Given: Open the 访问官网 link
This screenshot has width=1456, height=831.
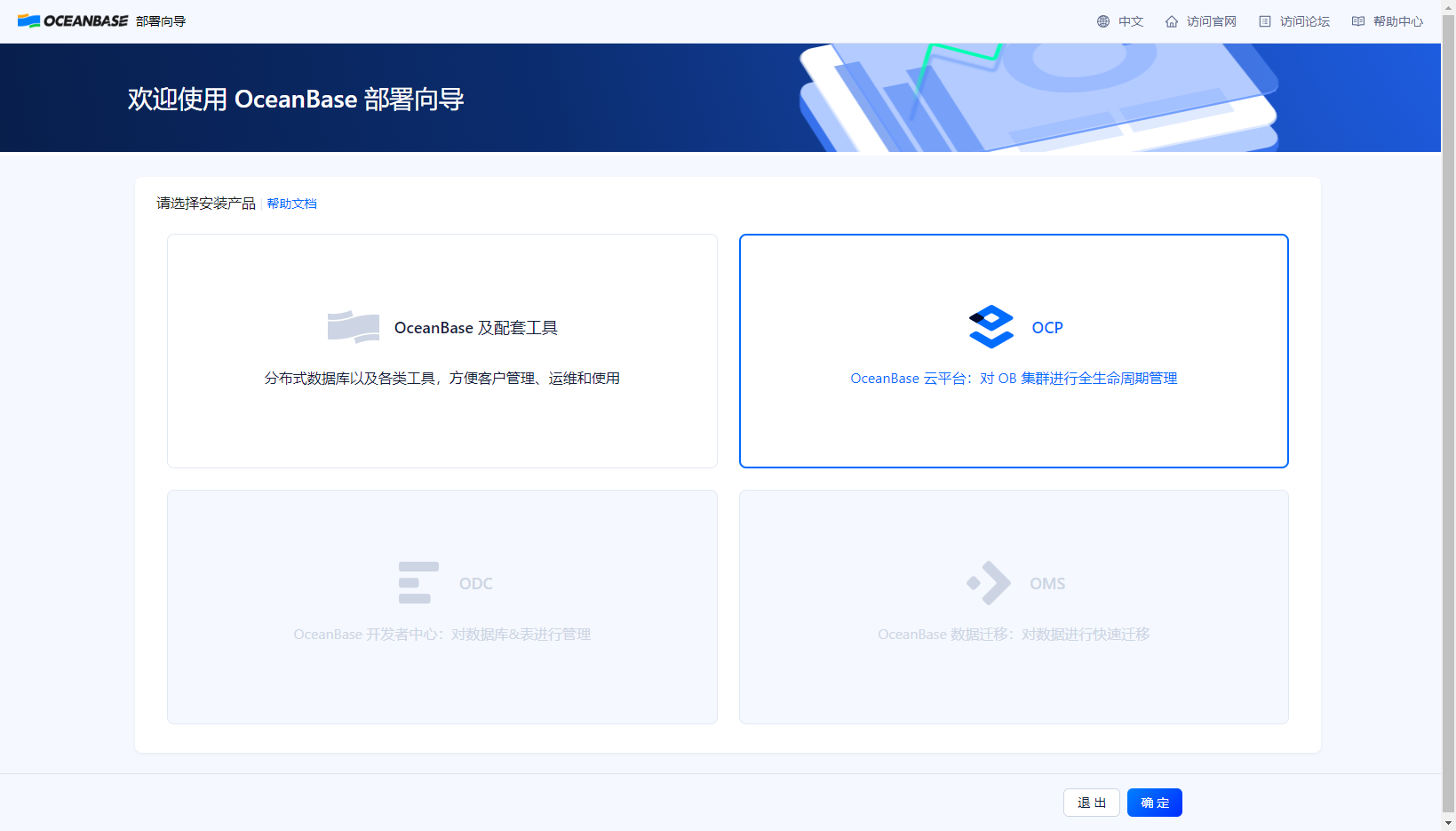Looking at the screenshot, I should click(x=1212, y=21).
